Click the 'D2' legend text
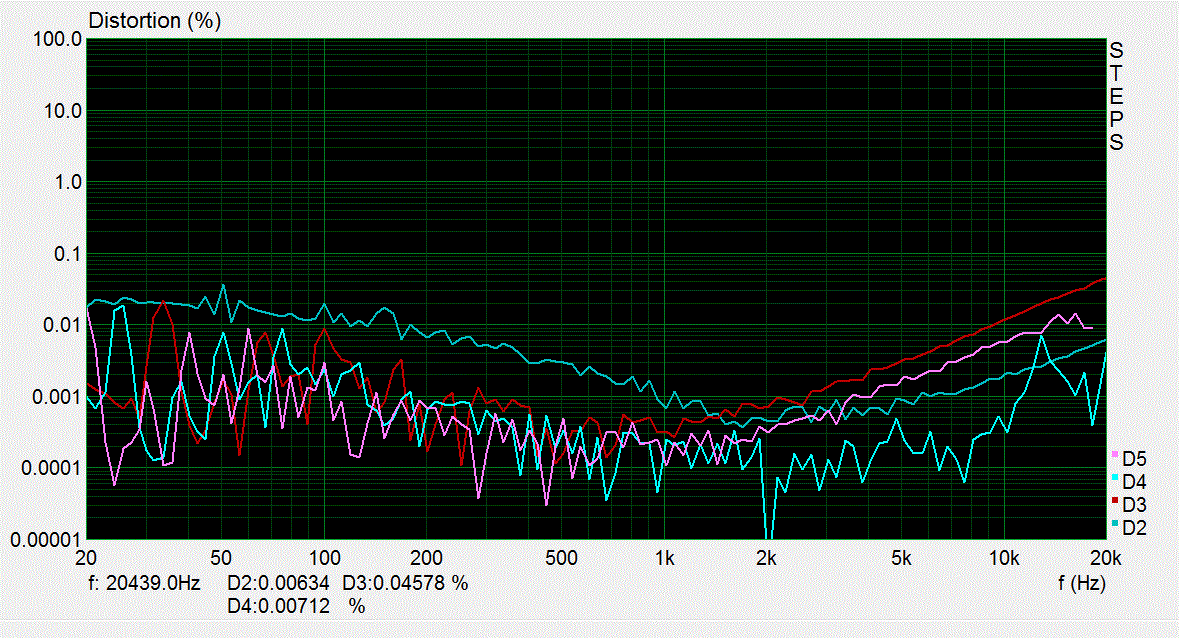 point(1134,528)
